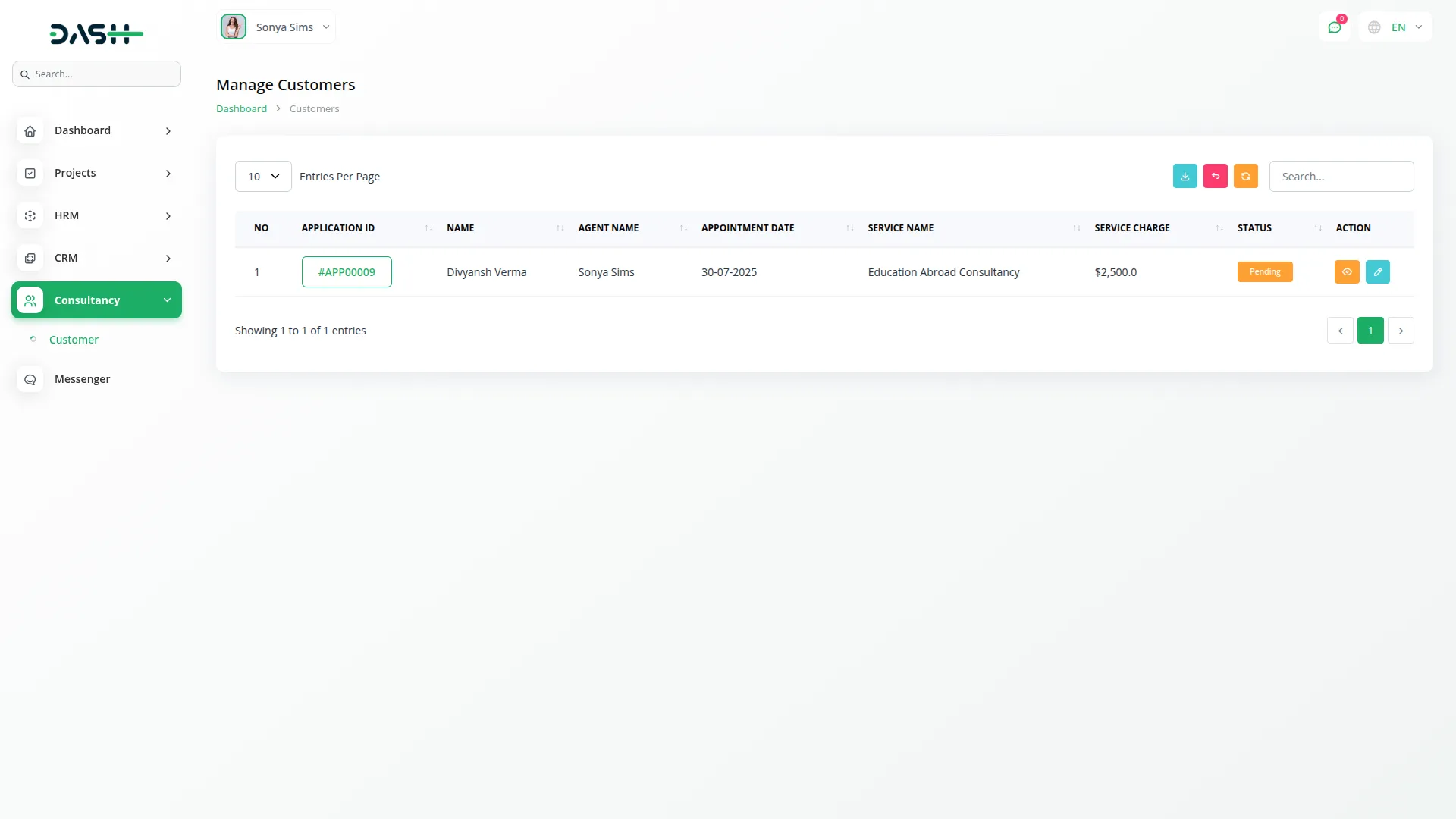This screenshot has height=819, width=1456.
Task: Sort by the Appointment Date column
Action: 748,227
